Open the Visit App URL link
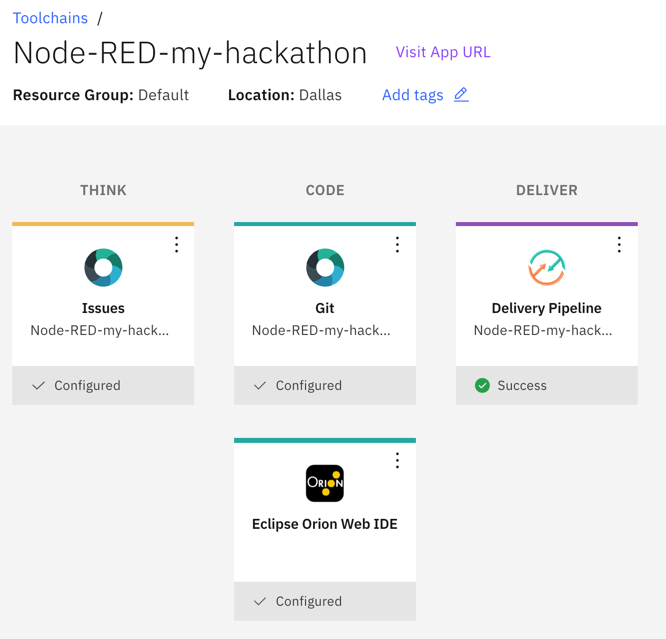666x639 pixels. (443, 52)
